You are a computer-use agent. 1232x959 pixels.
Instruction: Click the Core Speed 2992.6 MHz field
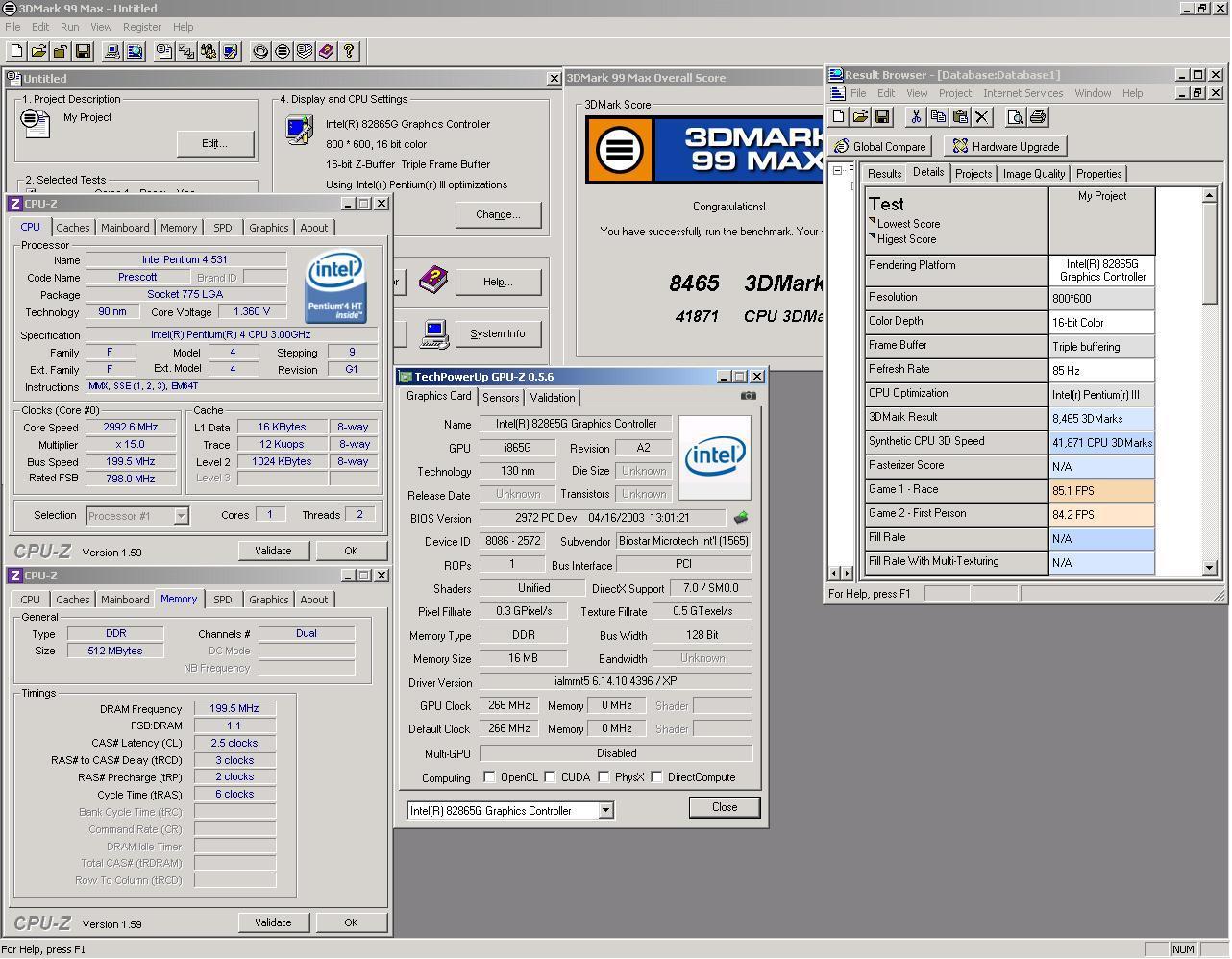pyautogui.click(x=130, y=428)
